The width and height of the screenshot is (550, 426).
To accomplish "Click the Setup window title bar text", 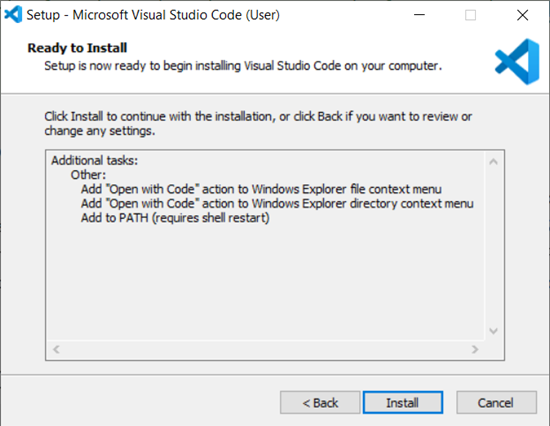I will [x=153, y=15].
